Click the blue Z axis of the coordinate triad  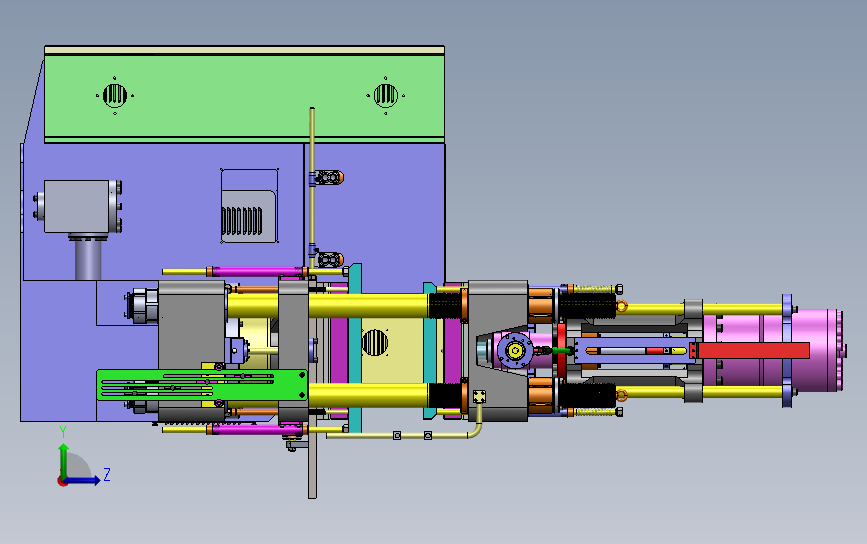(x=83, y=480)
